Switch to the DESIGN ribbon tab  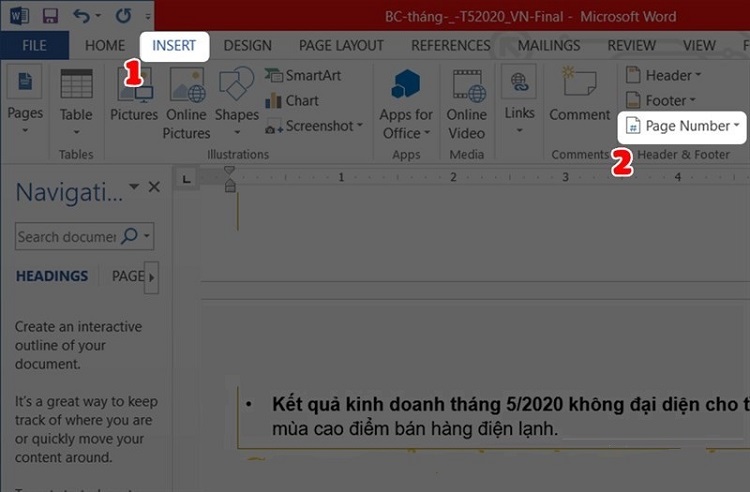click(x=247, y=45)
